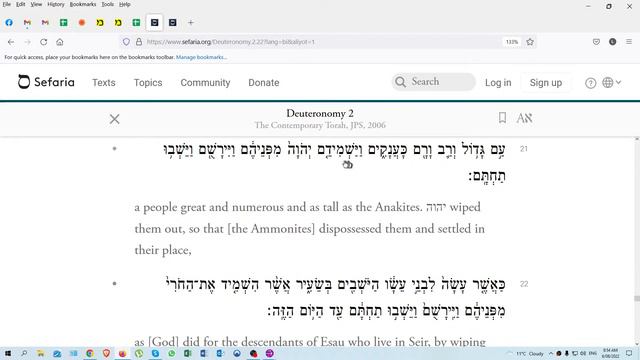Image resolution: width=640 pixels, height=360 pixels.
Task: Open WhatsApp from the taskbar
Action: click(171, 353)
